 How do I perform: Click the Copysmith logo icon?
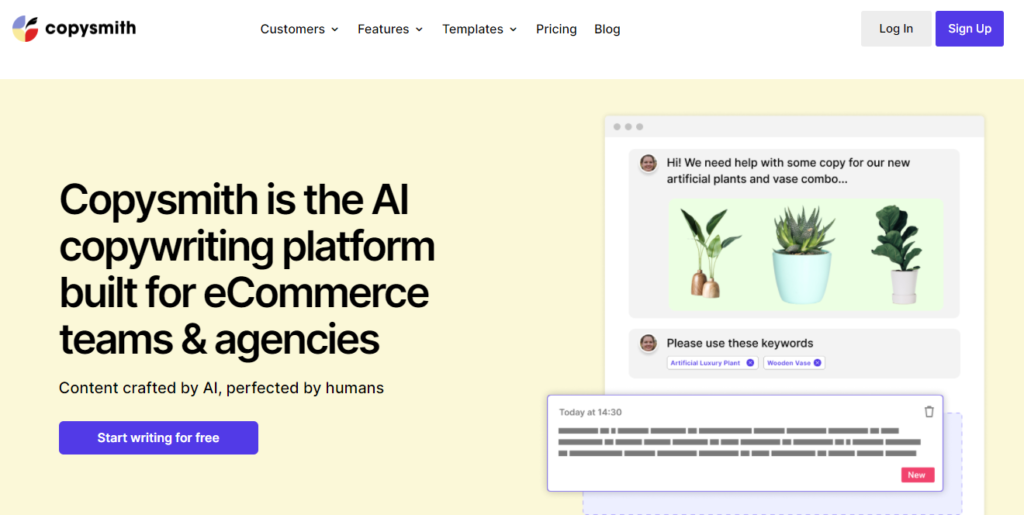26,29
